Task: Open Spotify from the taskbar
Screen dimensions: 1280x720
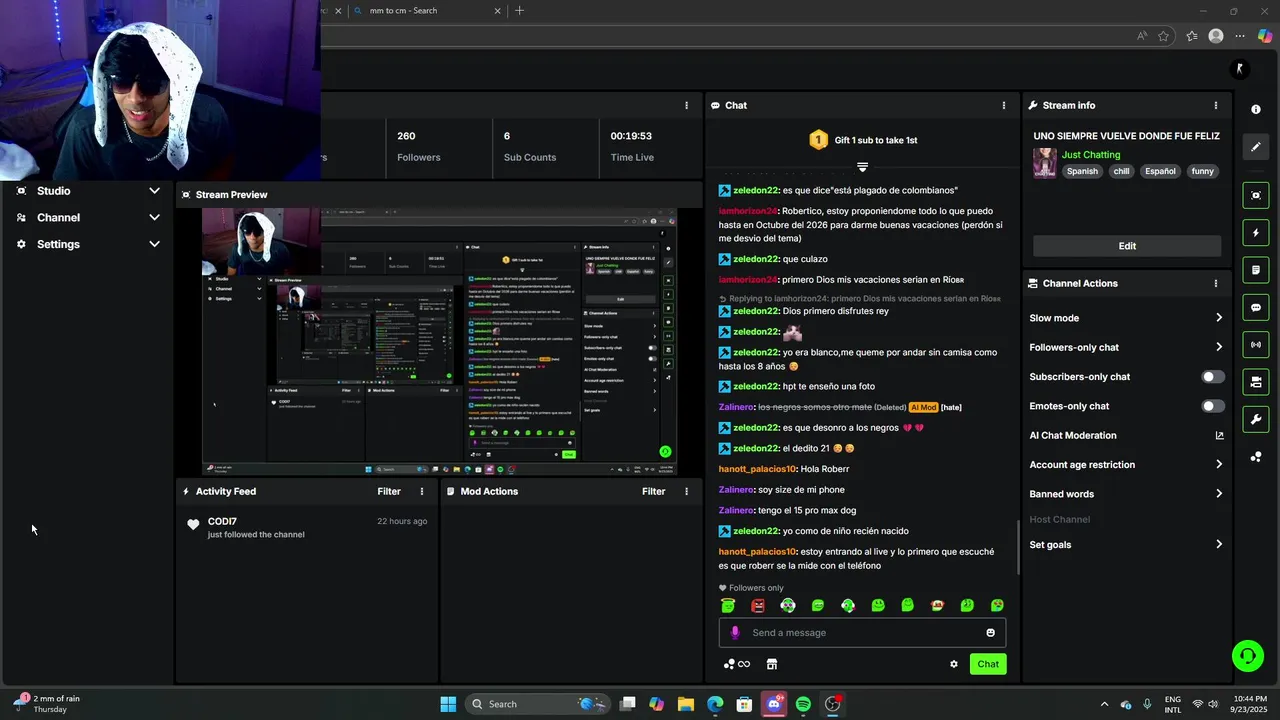Action: pos(803,704)
